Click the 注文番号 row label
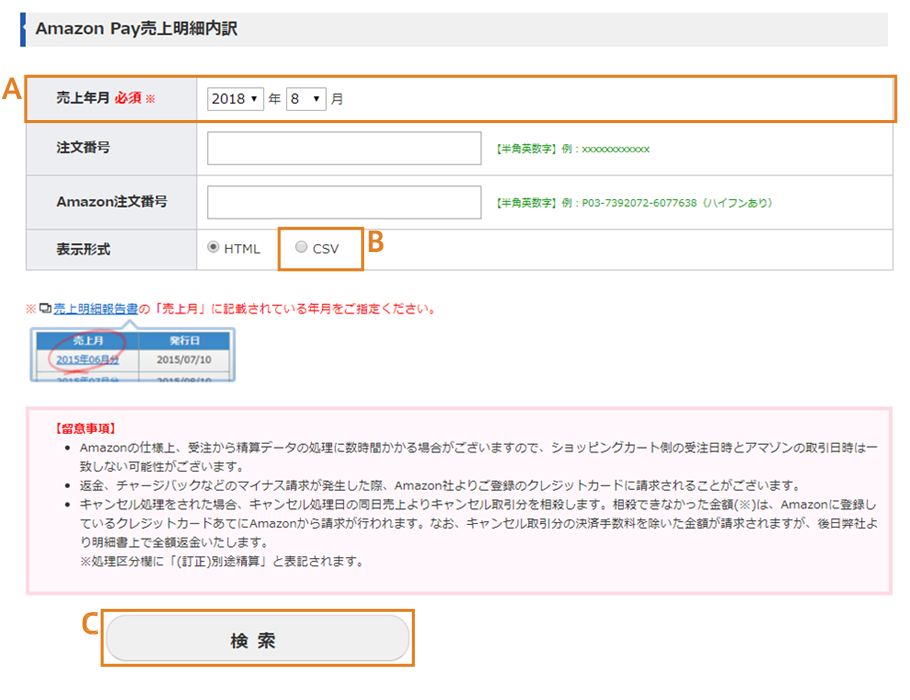910x700 pixels. (x=83, y=147)
